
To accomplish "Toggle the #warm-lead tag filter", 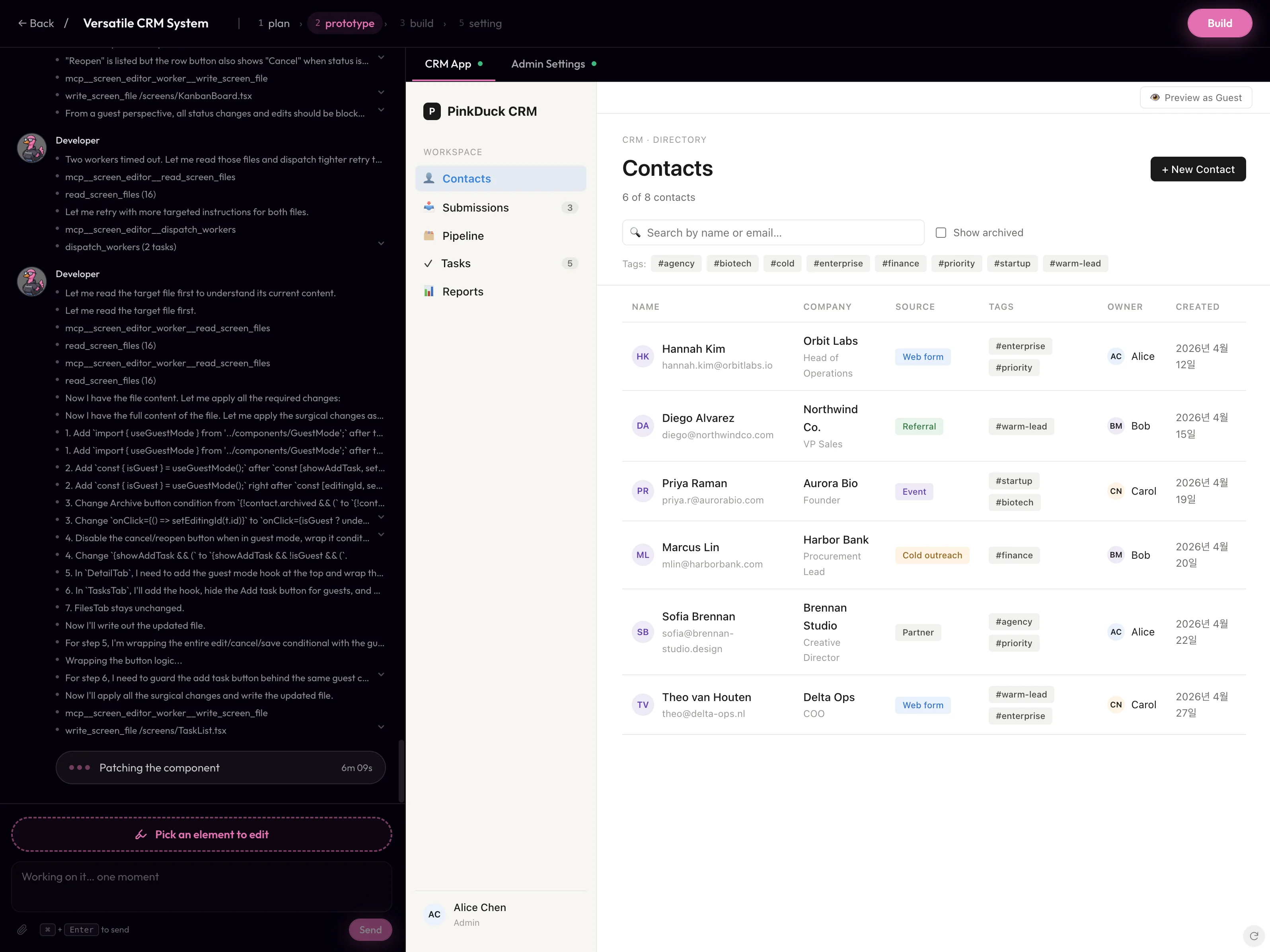I will coord(1075,263).
